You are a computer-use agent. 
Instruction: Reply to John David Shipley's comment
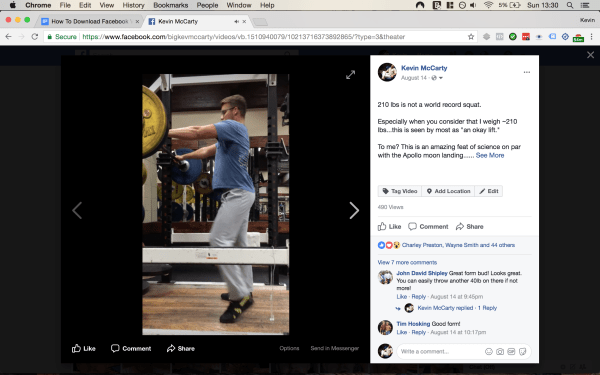[419, 297]
